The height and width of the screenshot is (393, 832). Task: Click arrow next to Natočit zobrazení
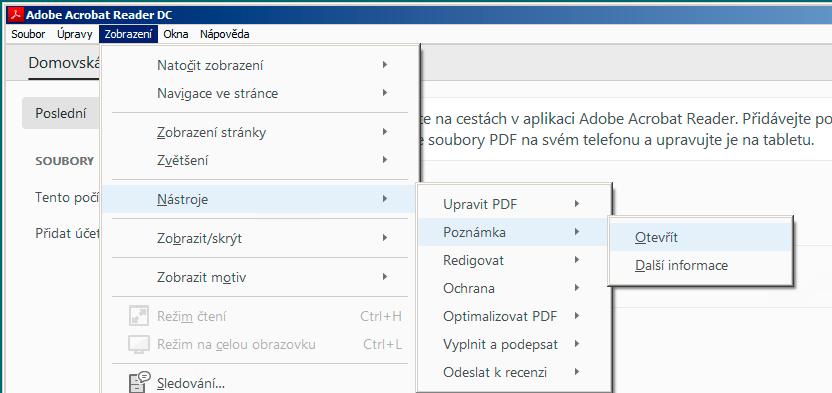tap(385, 65)
